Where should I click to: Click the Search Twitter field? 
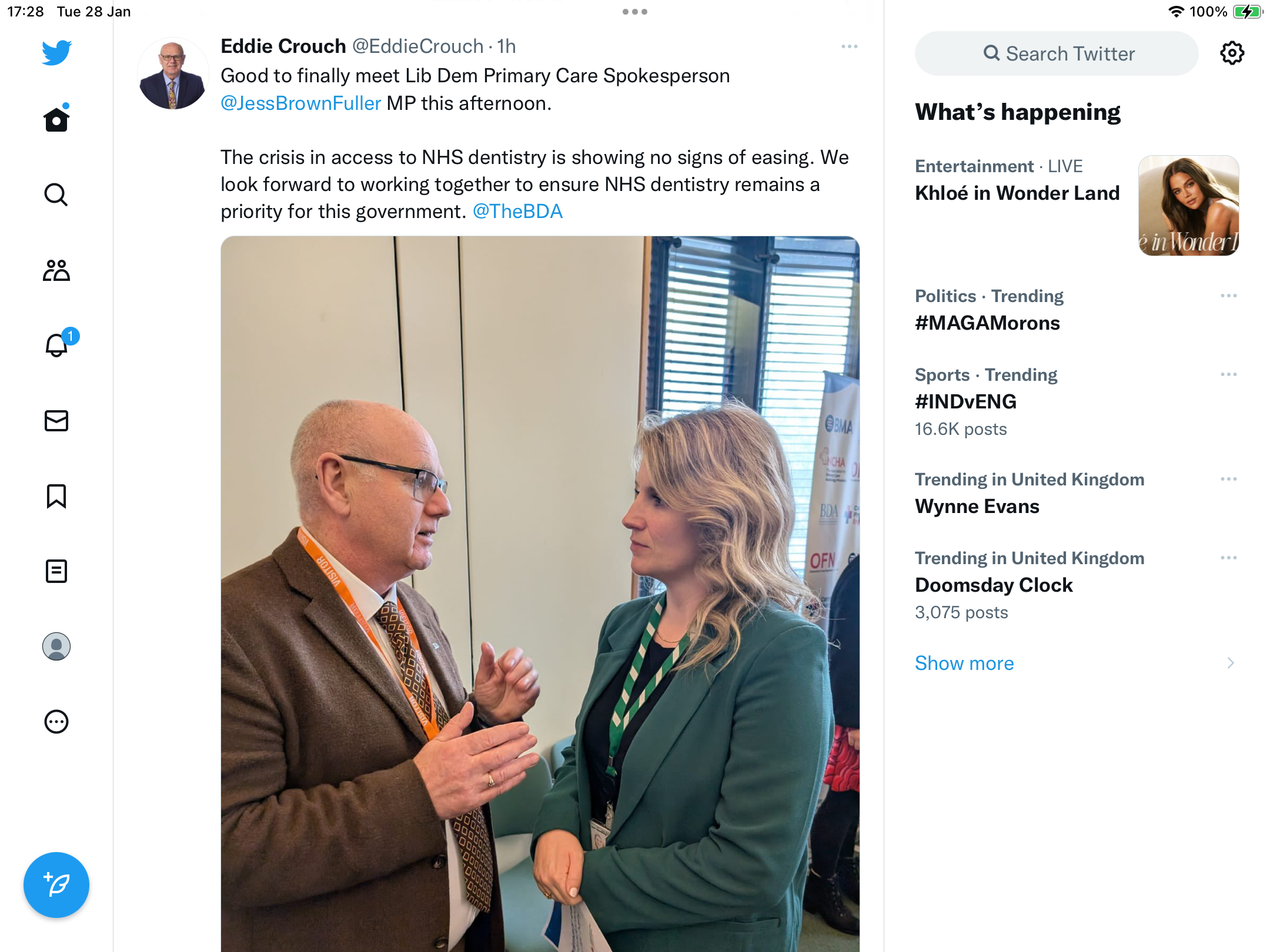point(1057,53)
